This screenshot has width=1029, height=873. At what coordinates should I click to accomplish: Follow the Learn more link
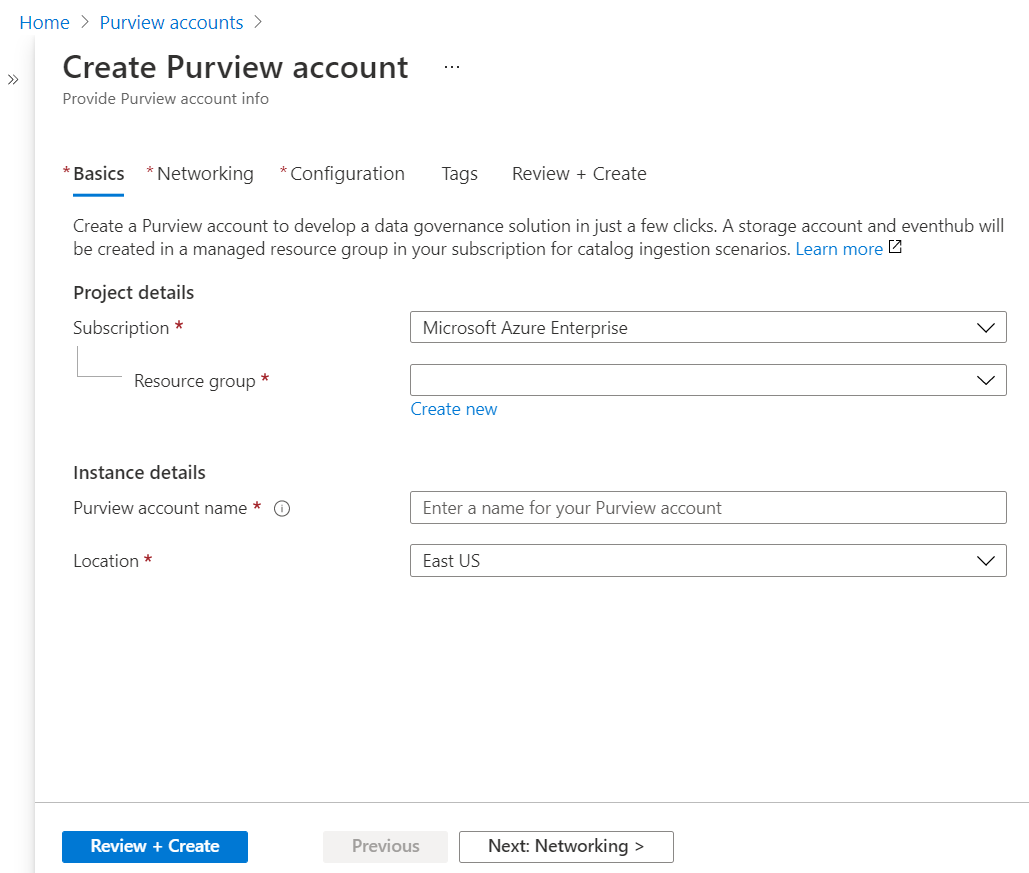(839, 249)
